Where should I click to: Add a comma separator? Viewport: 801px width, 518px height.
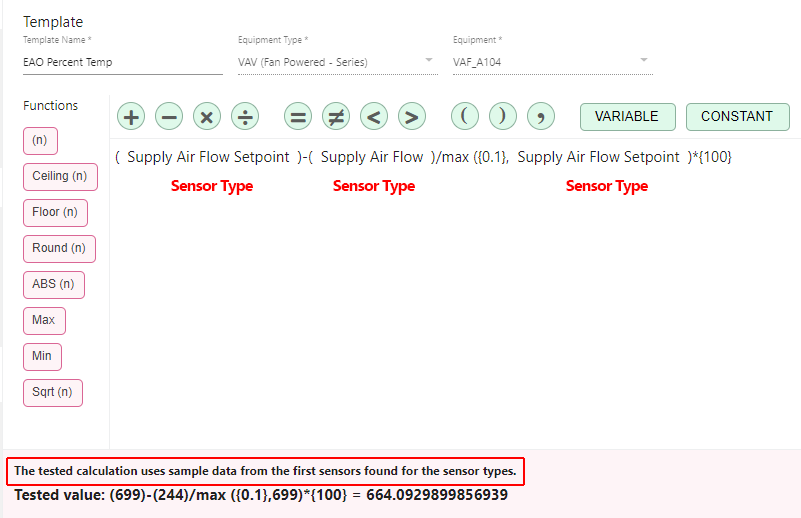(x=540, y=116)
